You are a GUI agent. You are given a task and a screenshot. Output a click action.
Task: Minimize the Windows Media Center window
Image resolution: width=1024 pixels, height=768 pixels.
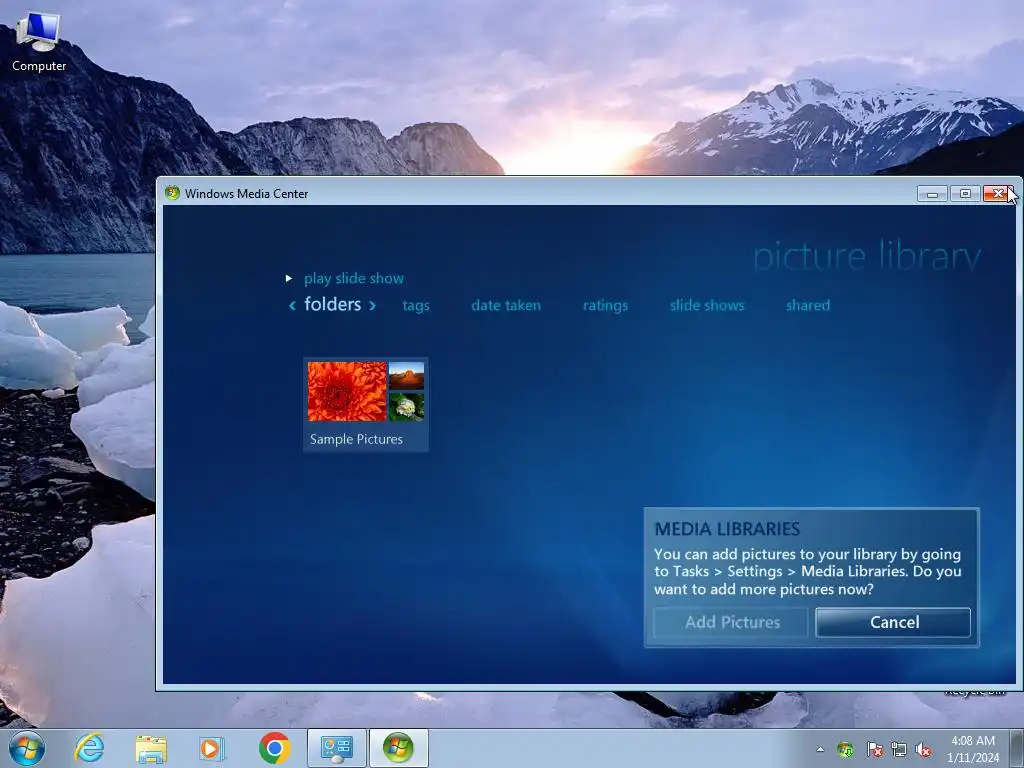(x=932, y=194)
